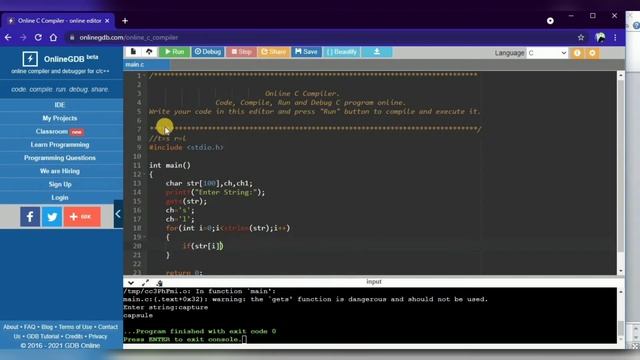
Task: Open the Privacy footer link
Action: 98,336
